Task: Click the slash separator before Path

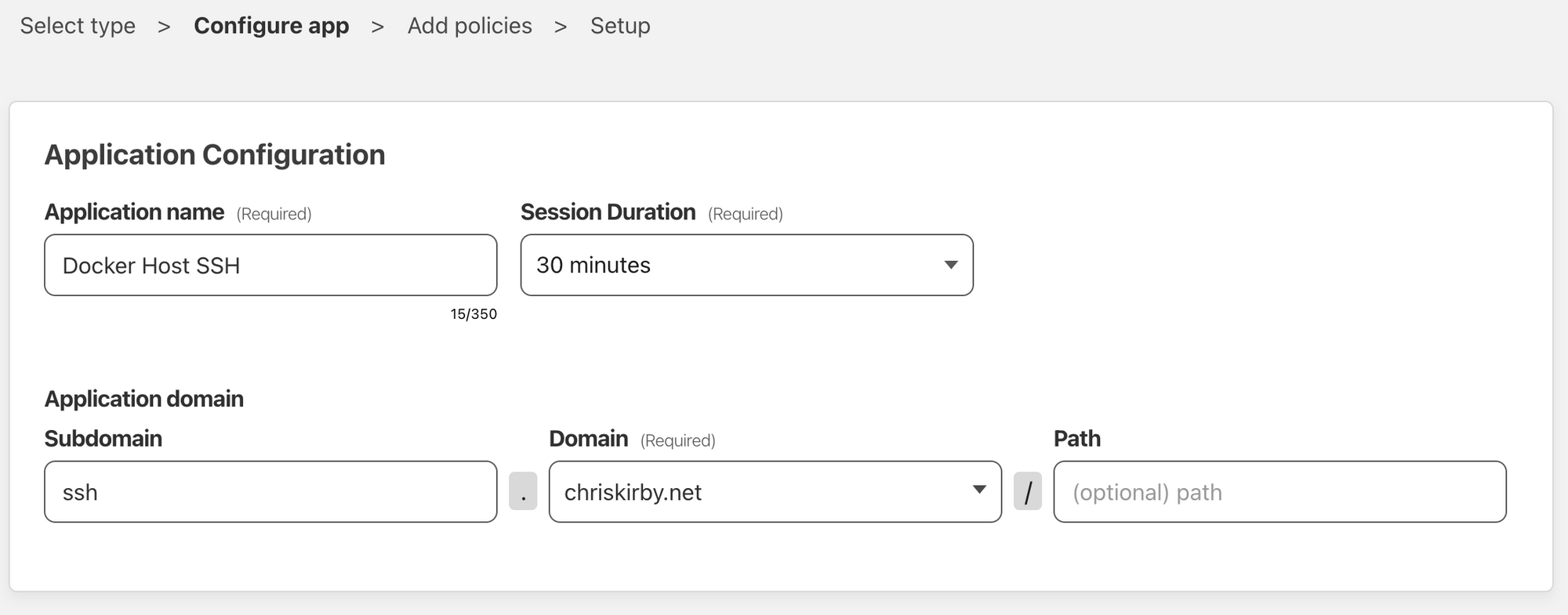Action: 1028,491
